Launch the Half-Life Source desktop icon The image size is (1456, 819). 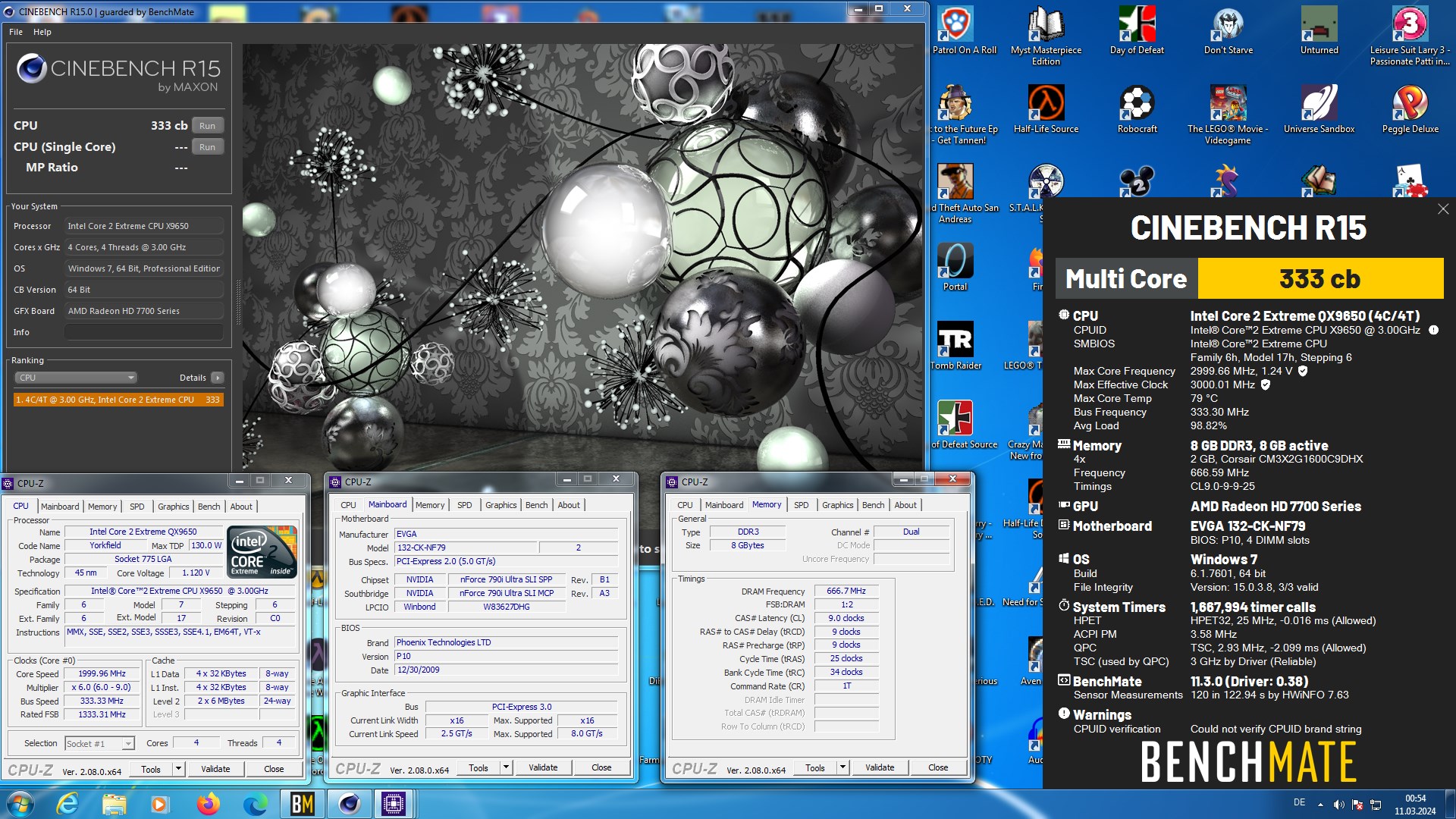1046,109
